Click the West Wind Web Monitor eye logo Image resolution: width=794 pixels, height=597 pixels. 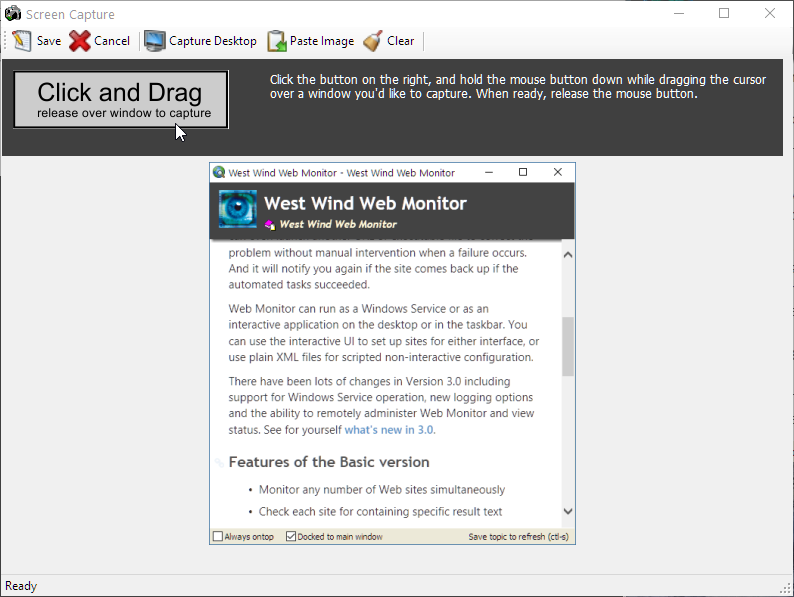237,209
